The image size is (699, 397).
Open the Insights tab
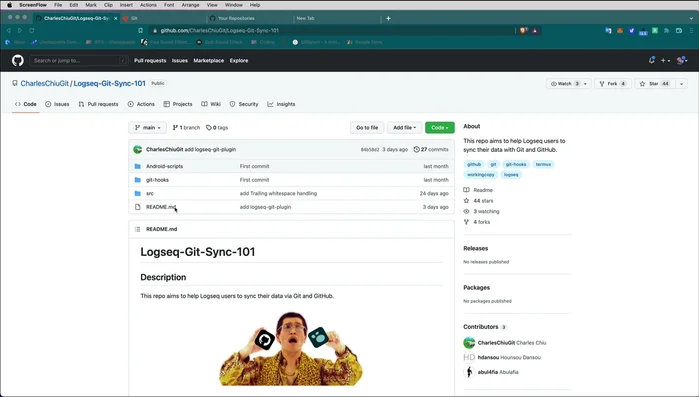point(281,104)
